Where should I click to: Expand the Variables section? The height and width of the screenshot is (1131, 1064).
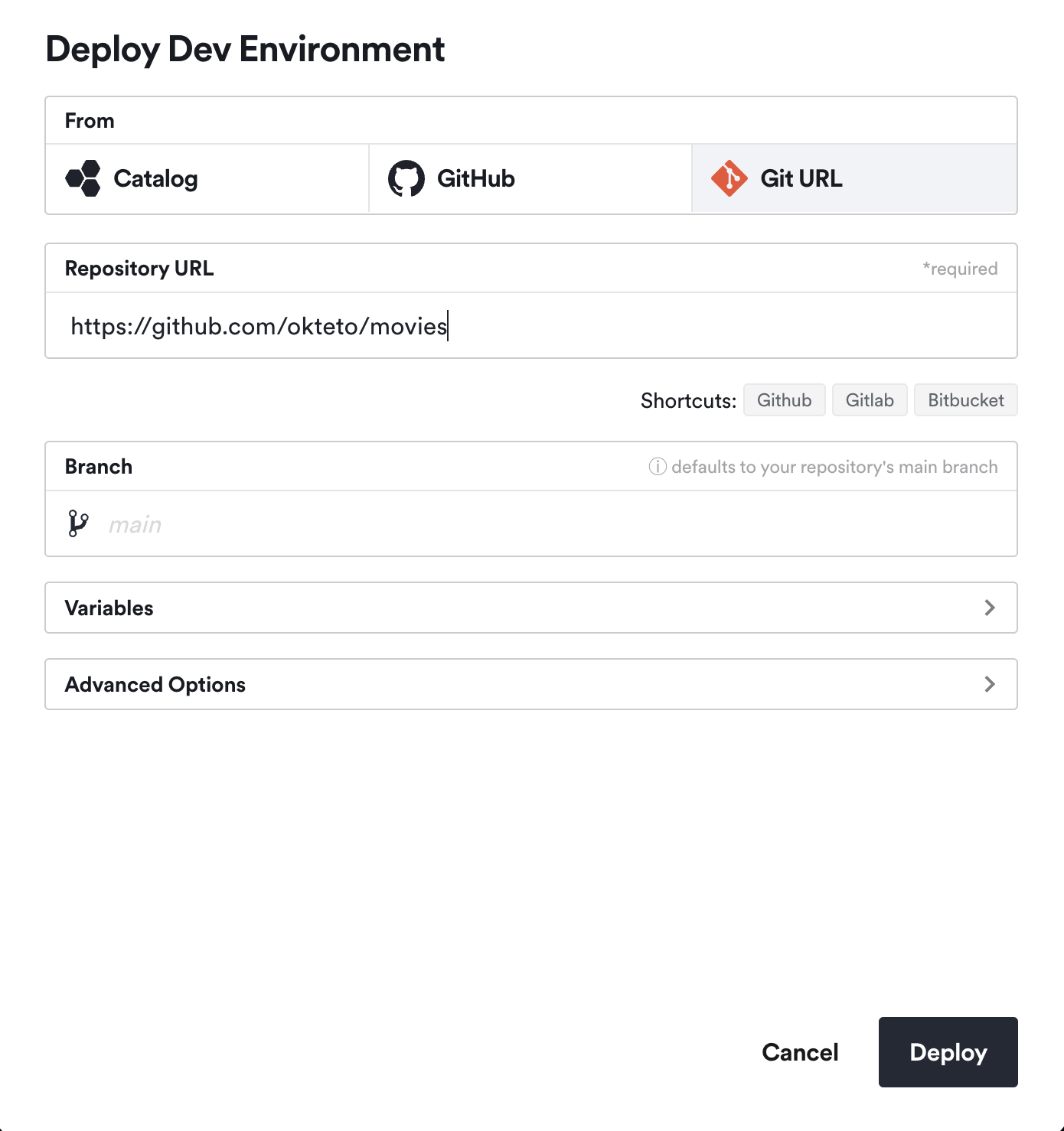(x=531, y=608)
